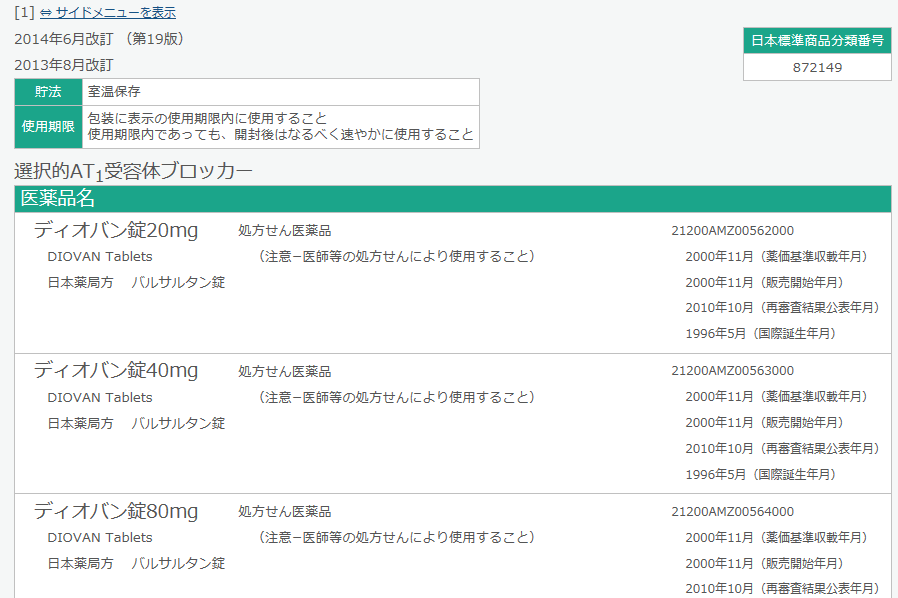Click 国際誕生年月 date in the 40mg entry

coord(762,474)
